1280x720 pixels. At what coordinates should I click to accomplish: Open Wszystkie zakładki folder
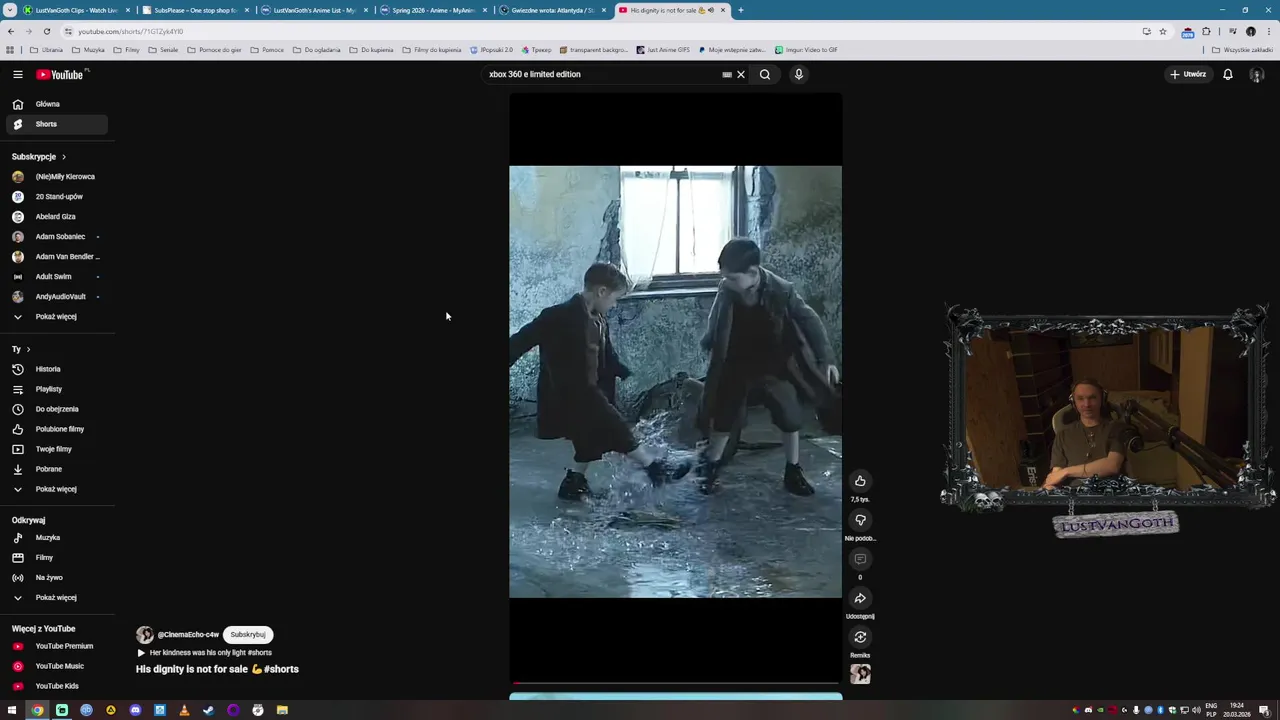point(1243,50)
